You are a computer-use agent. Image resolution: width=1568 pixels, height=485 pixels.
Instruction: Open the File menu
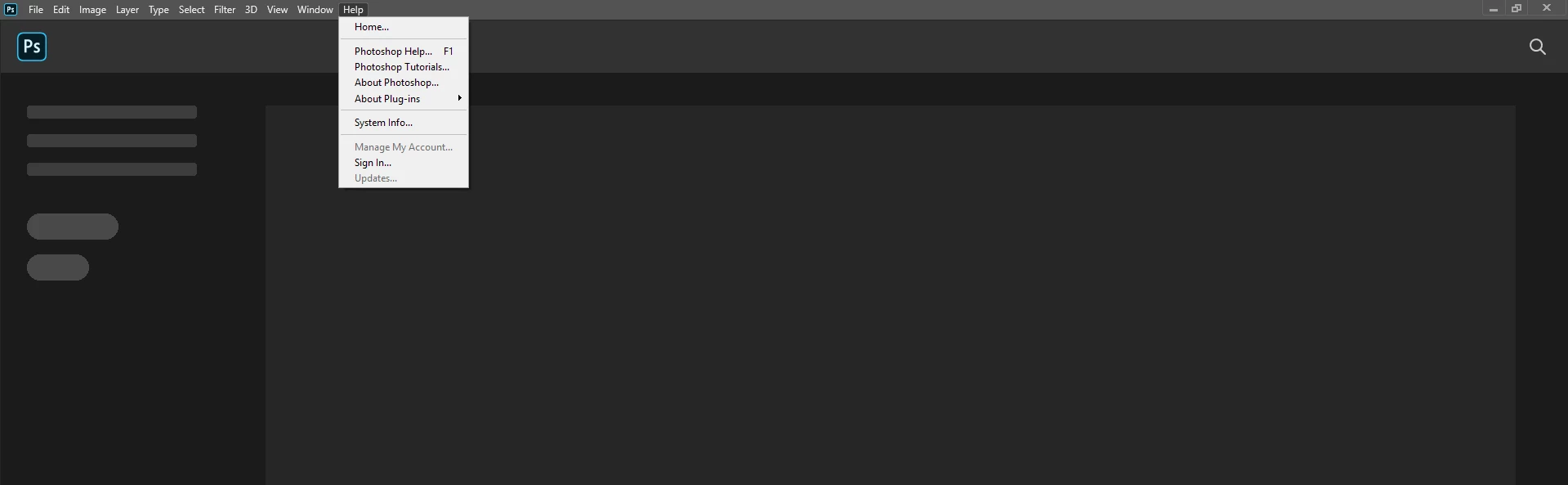click(x=36, y=10)
